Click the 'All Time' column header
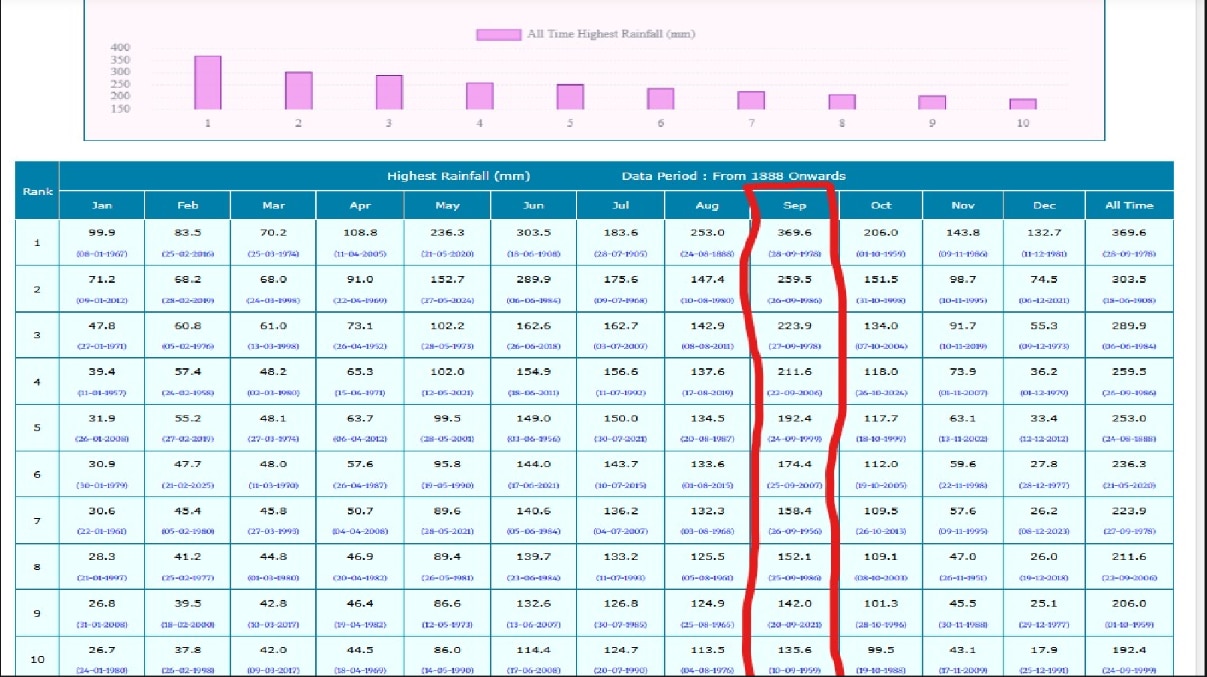 pyautogui.click(x=1129, y=205)
